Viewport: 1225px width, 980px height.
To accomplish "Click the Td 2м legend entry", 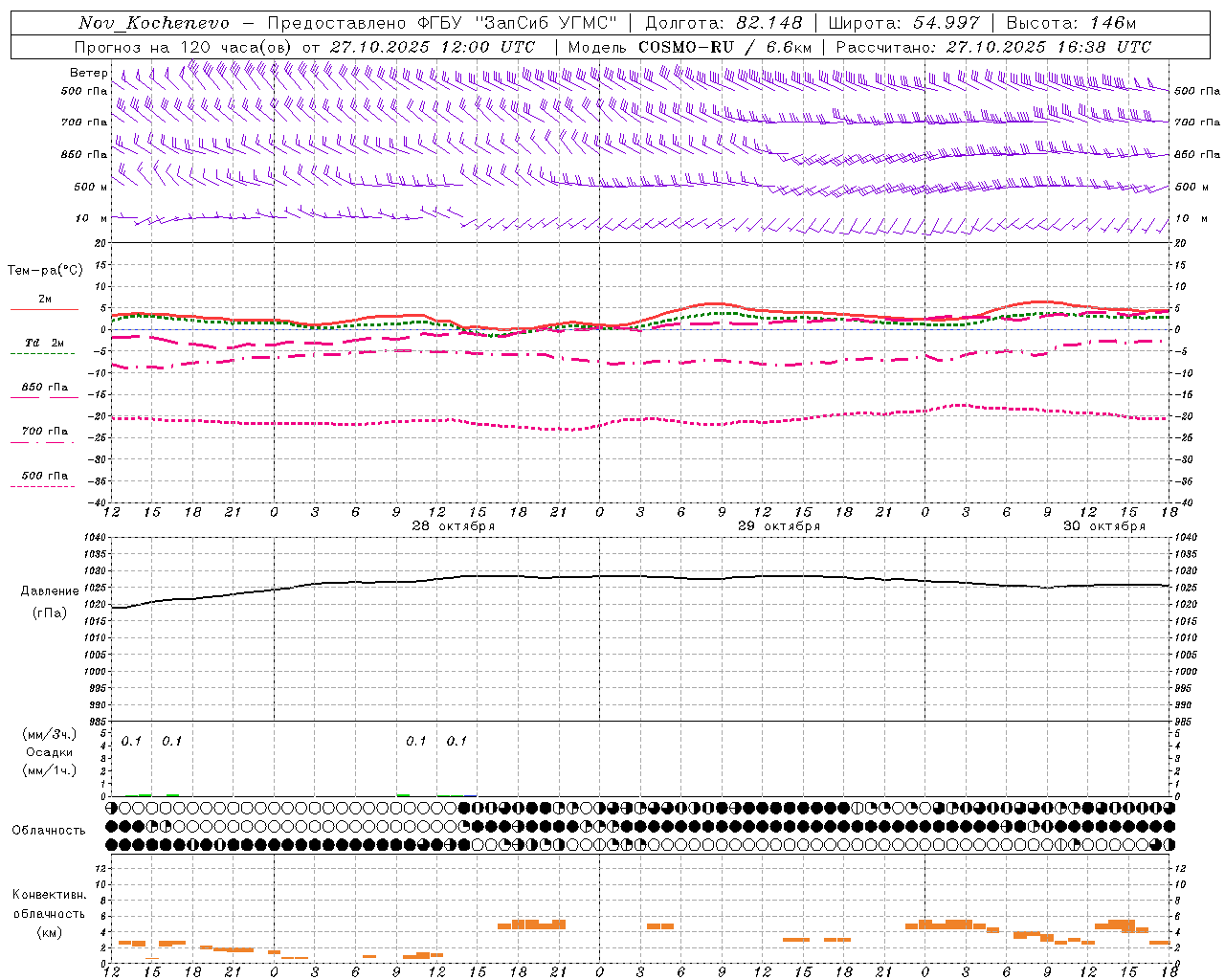I will click(x=44, y=343).
